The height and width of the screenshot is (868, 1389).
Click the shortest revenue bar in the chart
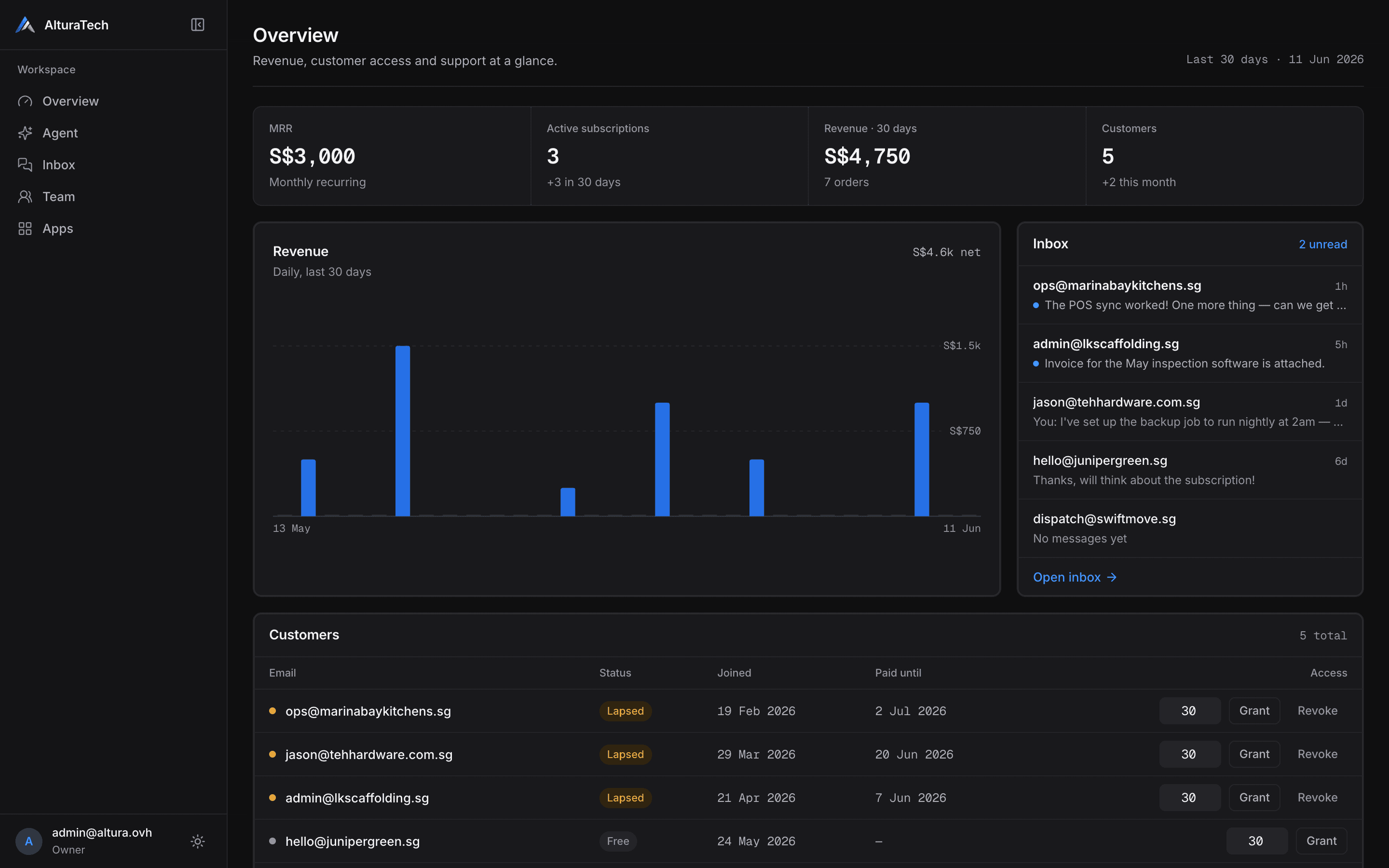pos(568,502)
